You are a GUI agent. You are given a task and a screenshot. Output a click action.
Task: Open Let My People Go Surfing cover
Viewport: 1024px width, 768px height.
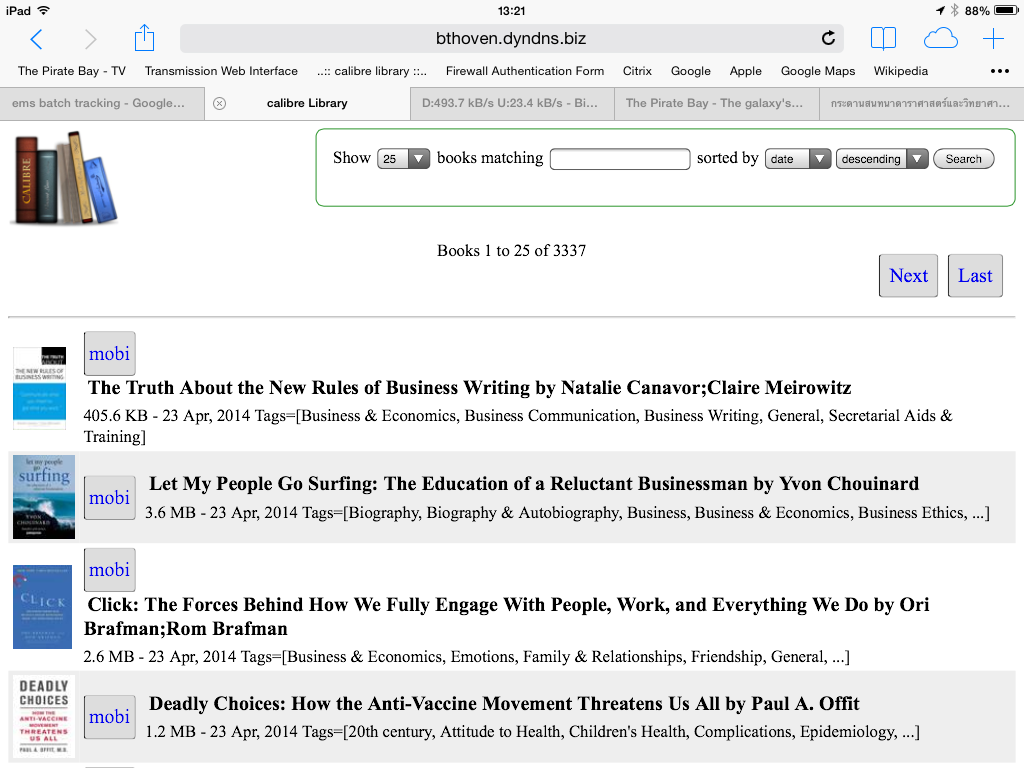point(44,497)
